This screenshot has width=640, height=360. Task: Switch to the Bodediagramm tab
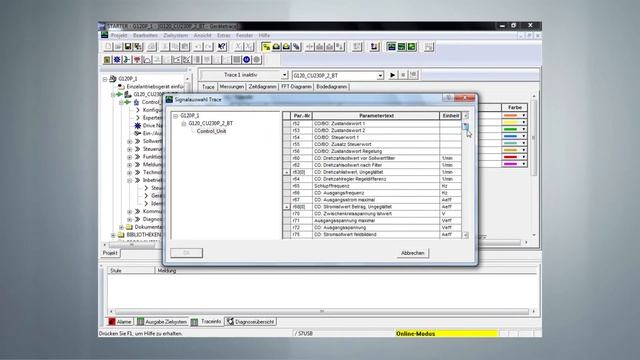(x=331, y=87)
